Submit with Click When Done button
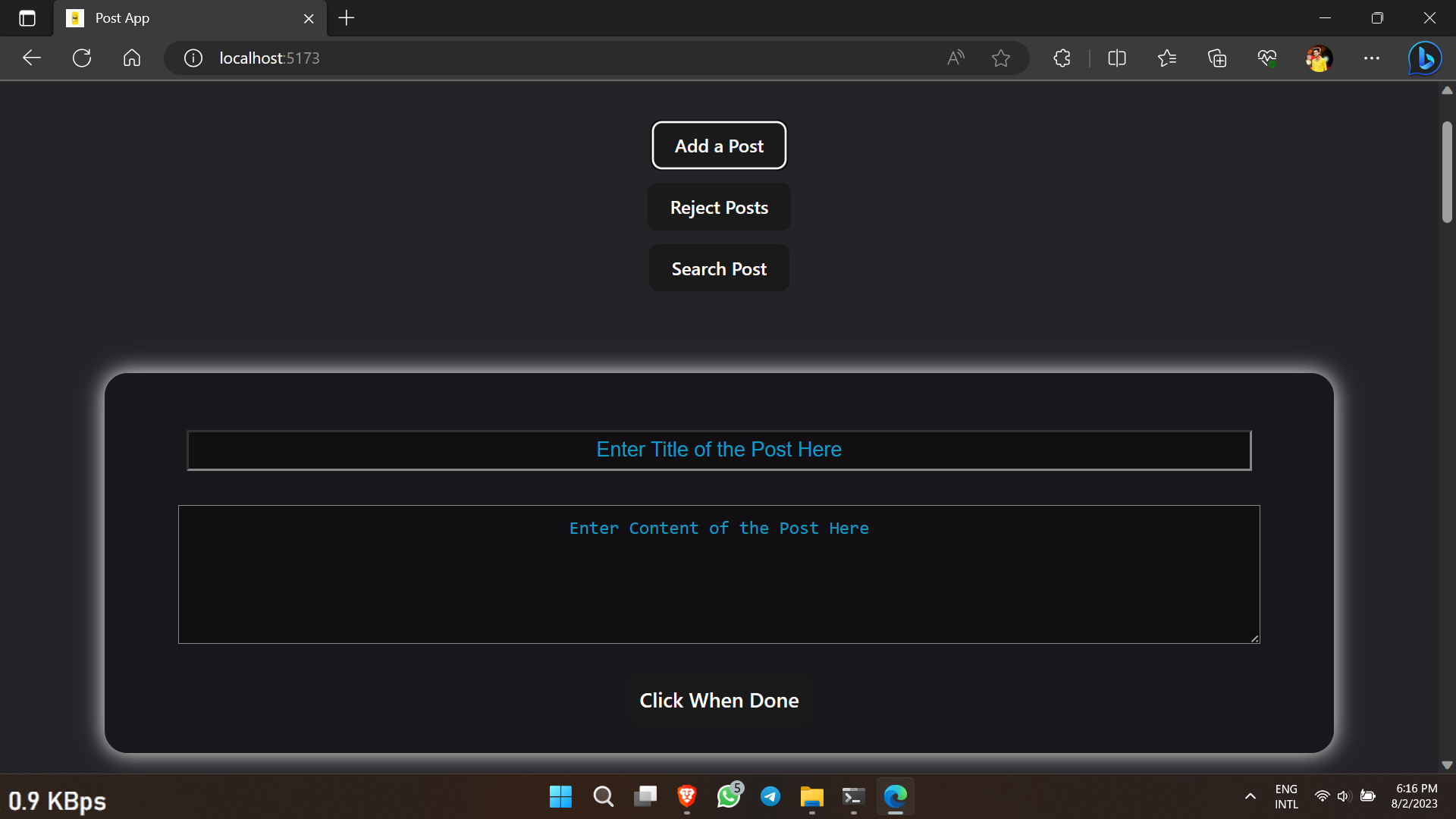Screen dimensions: 1456x819 click(x=719, y=700)
